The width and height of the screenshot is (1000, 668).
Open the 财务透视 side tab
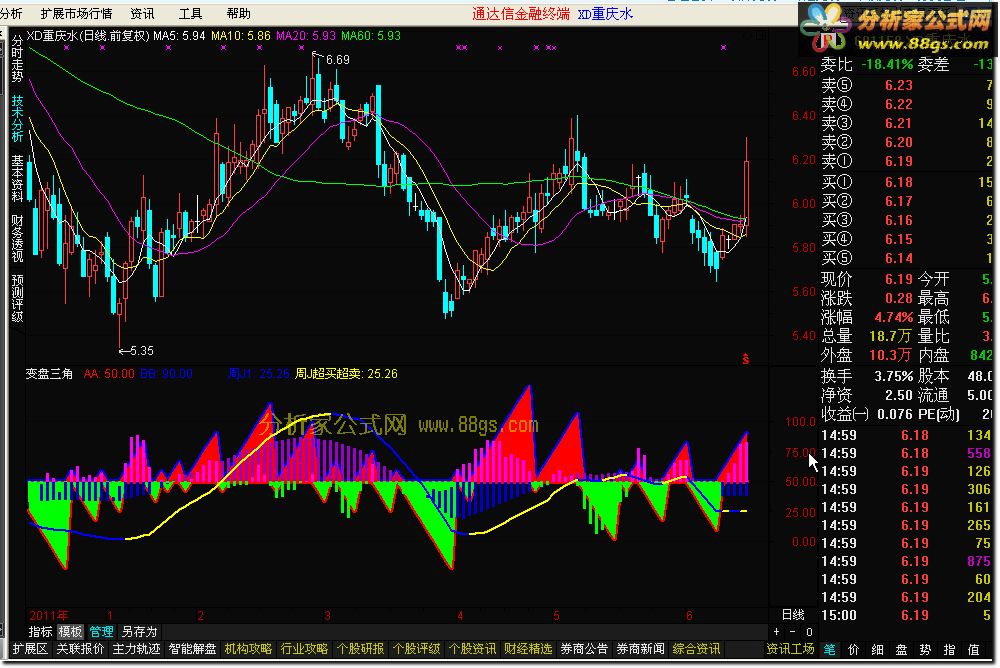click(x=17, y=238)
